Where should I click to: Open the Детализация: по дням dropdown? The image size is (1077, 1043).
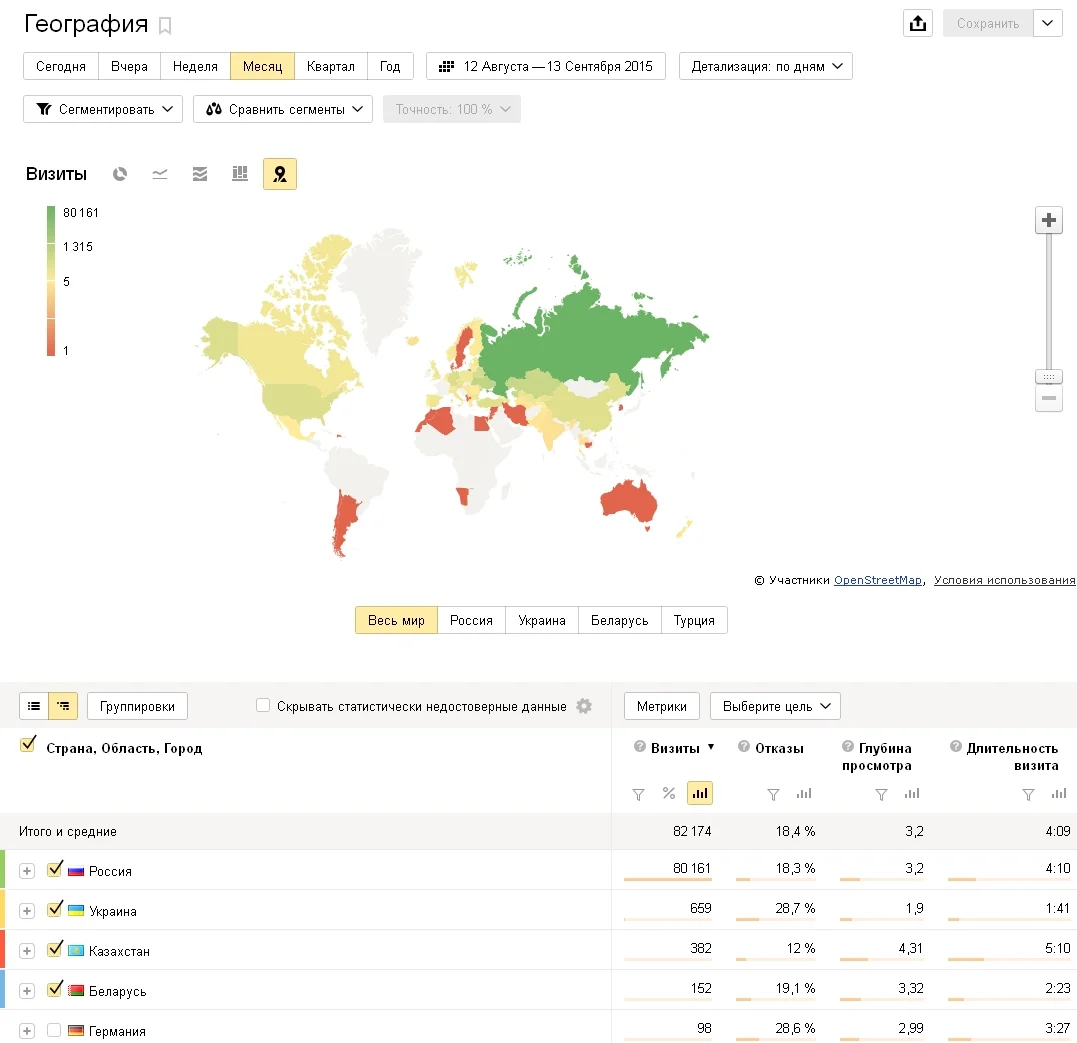click(766, 67)
